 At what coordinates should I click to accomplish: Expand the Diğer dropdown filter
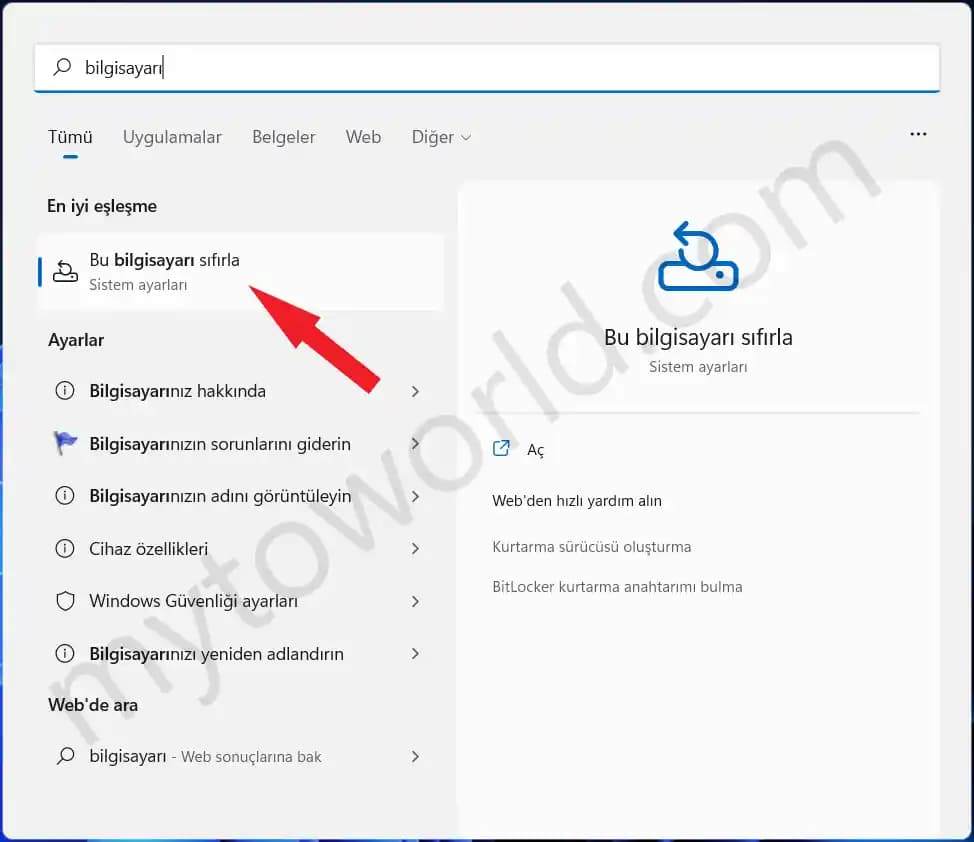tap(441, 137)
